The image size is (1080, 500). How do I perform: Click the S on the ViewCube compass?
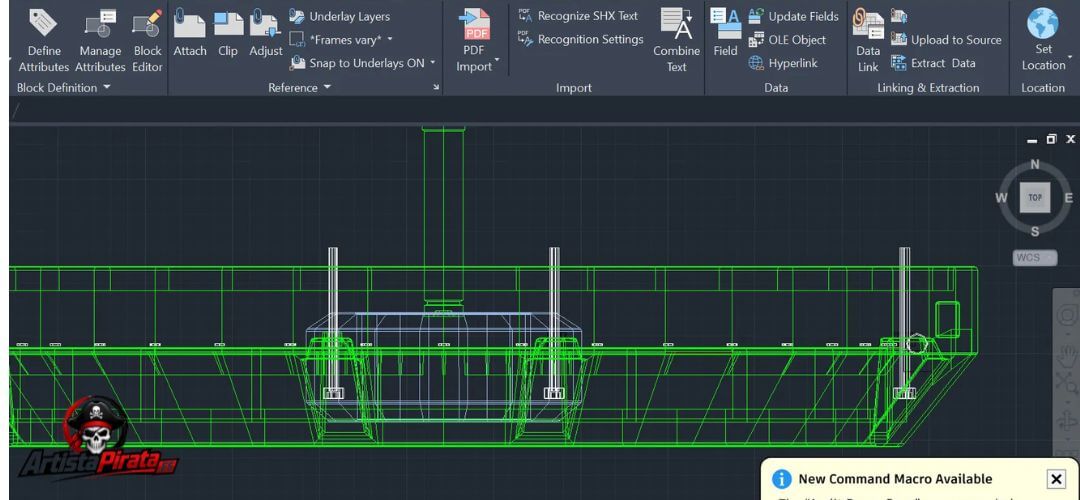tap(1035, 231)
